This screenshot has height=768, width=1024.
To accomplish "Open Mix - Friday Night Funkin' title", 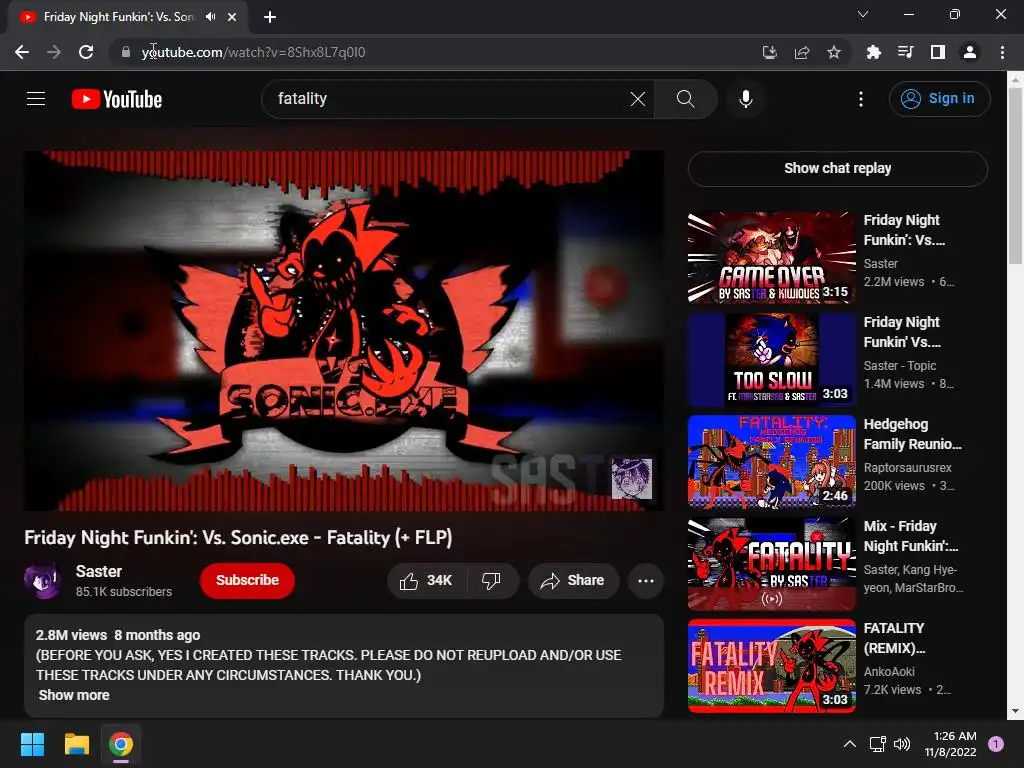I will click(x=911, y=536).
